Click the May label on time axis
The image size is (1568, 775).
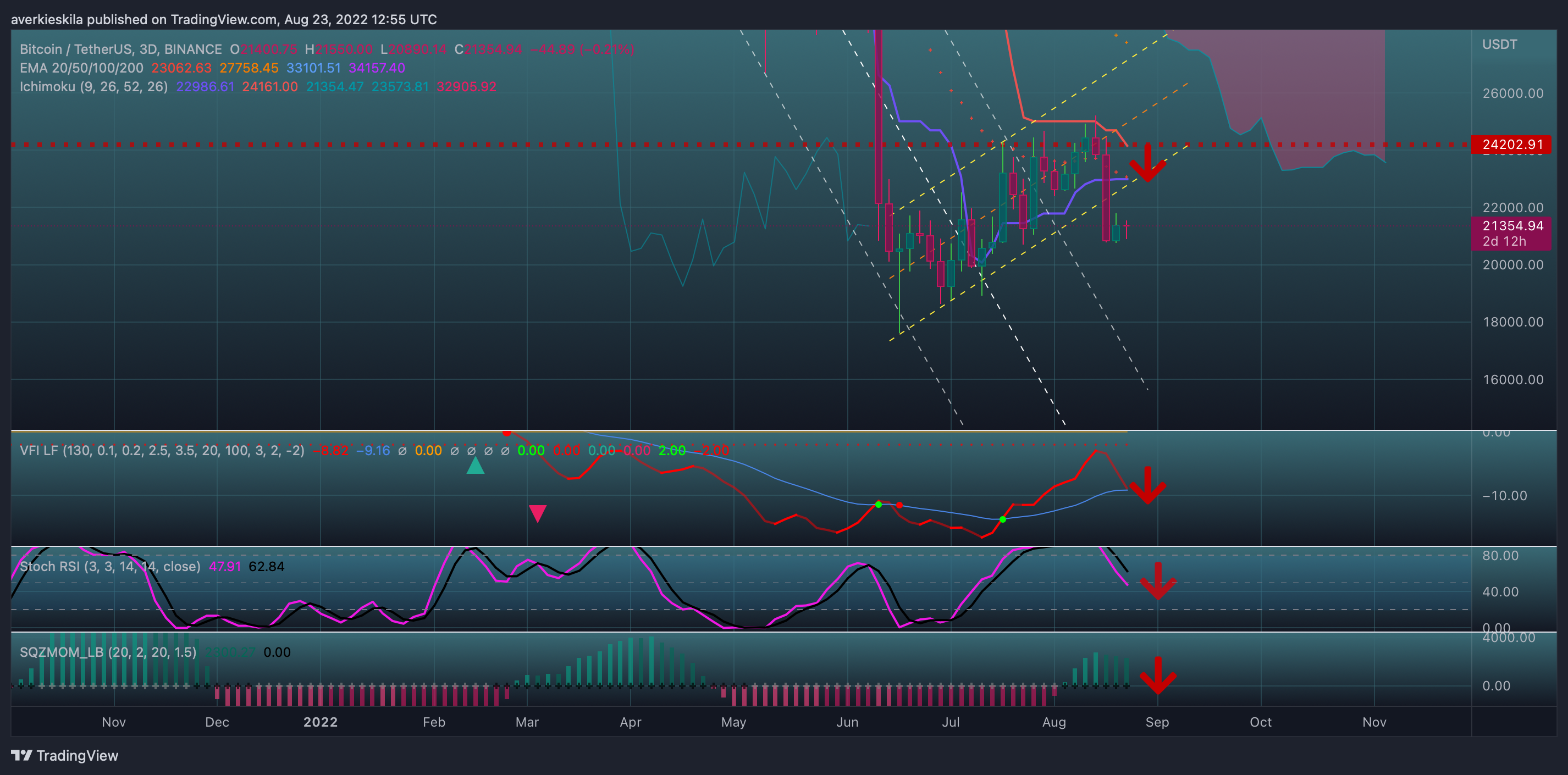pyautogui.click(x=733, y=722)
